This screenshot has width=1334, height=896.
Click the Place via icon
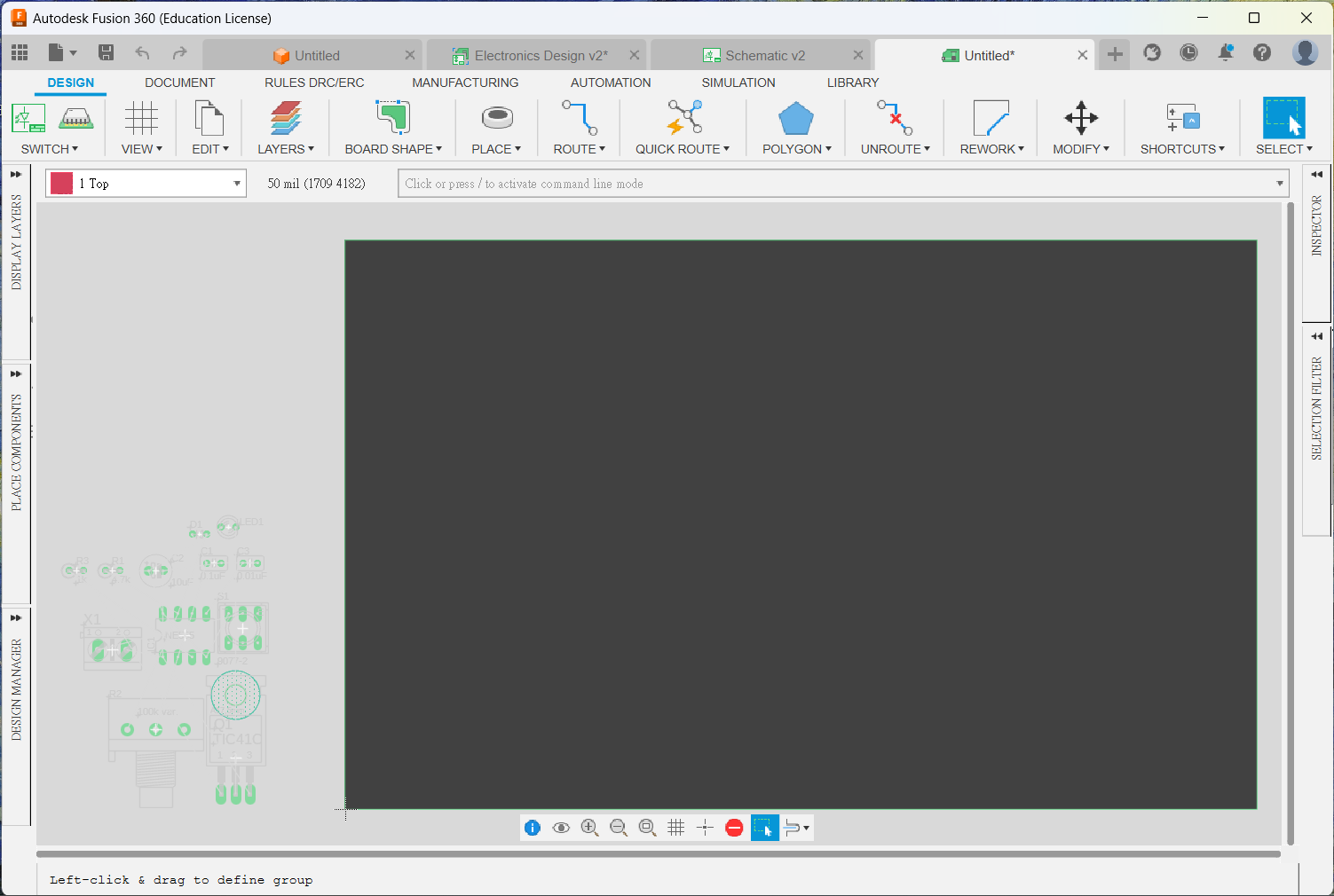click(x=496, y=118)
